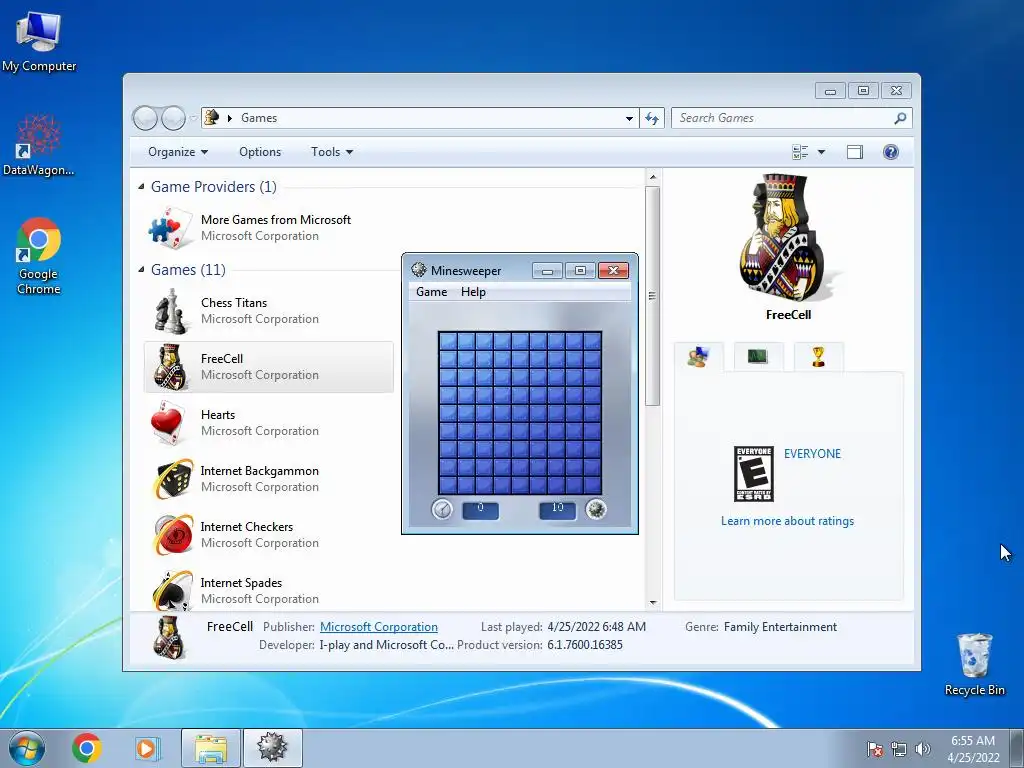Open Internet Backgammon dice icon
Screen dimensions: 1024x768
[172, 479]
